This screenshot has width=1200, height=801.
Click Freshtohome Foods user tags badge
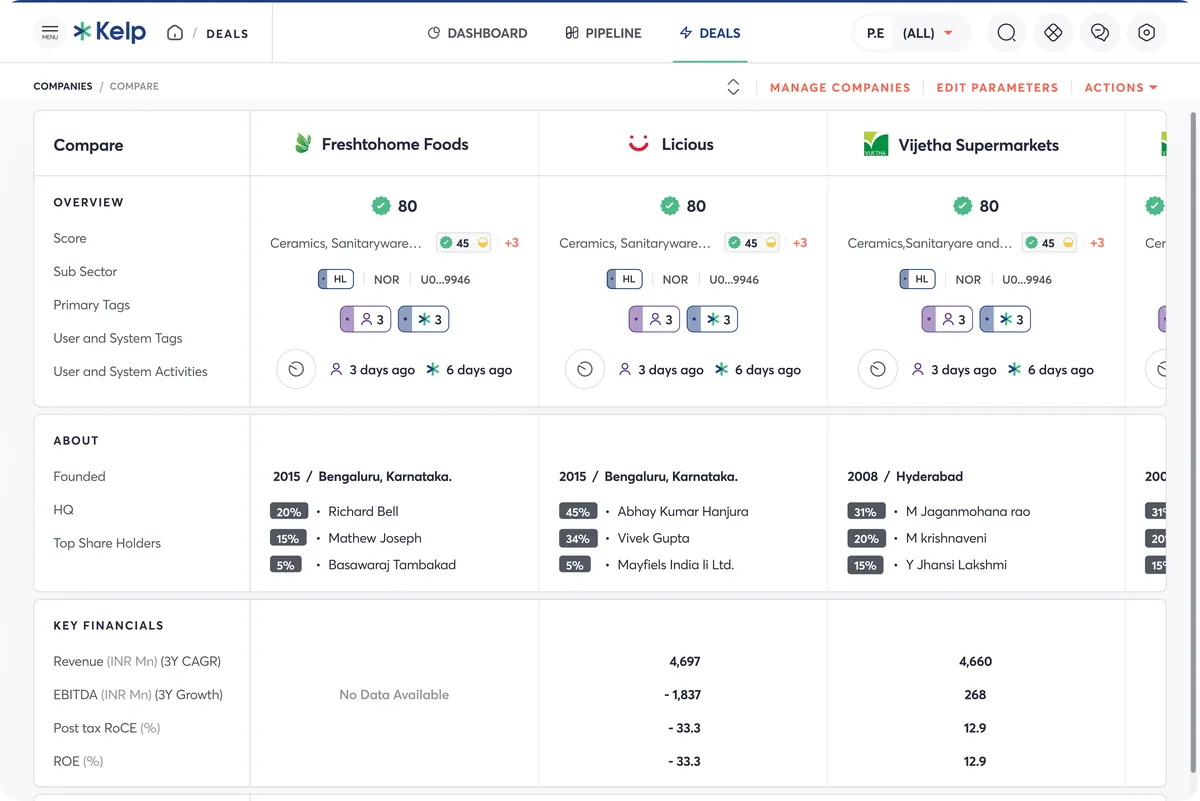pyautogui.click(x=366, y=319)
